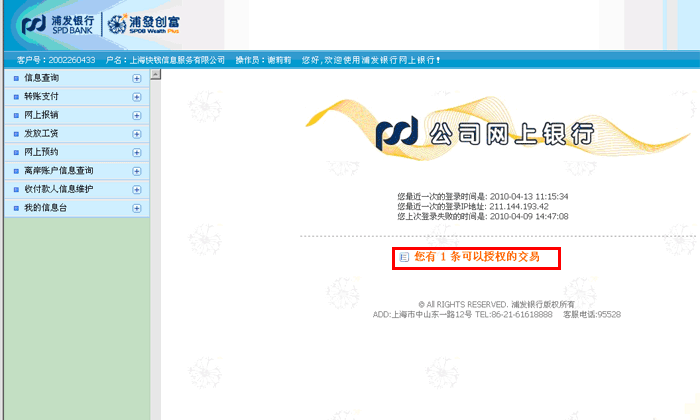
Task: Expand the 收付款人信息维护 plus icon
Action: (x=137, y=190)
